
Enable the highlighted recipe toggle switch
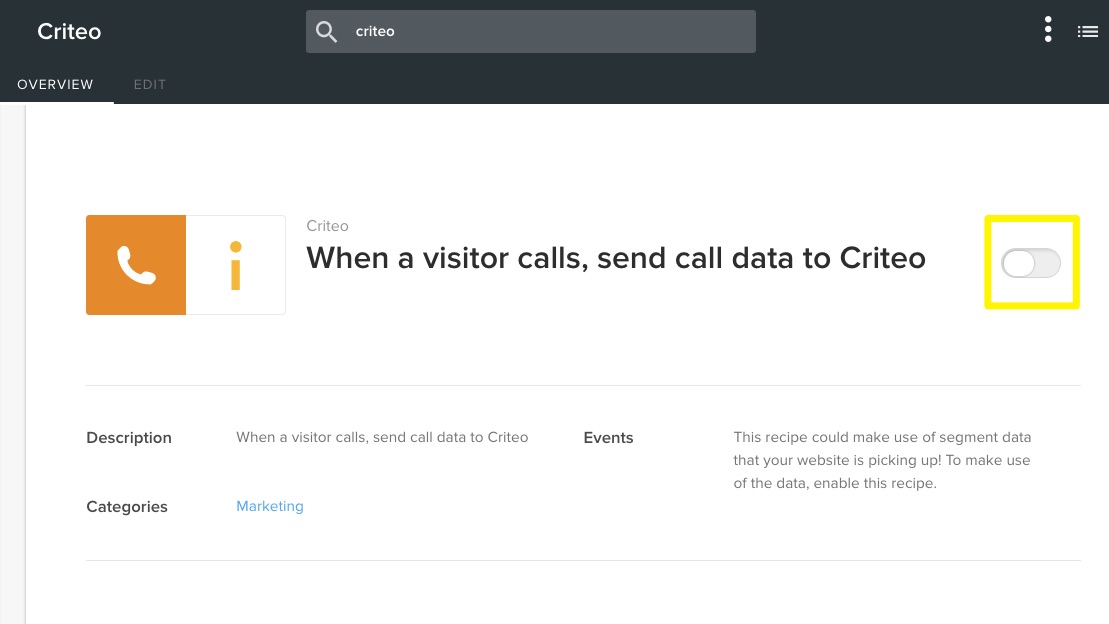(x=1031, y=262)
